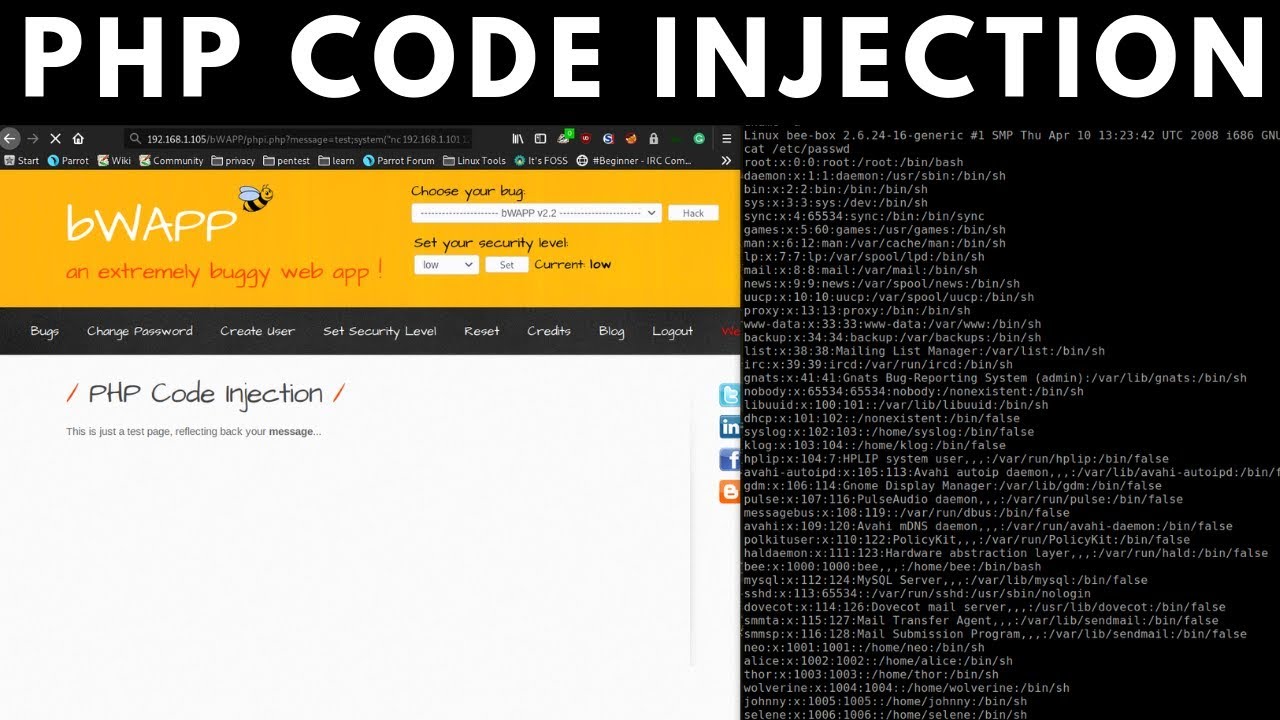Open the Bugs menu item
Image resolution: width=1280 pixels, height=720 pixels.
tap(44, 331)
